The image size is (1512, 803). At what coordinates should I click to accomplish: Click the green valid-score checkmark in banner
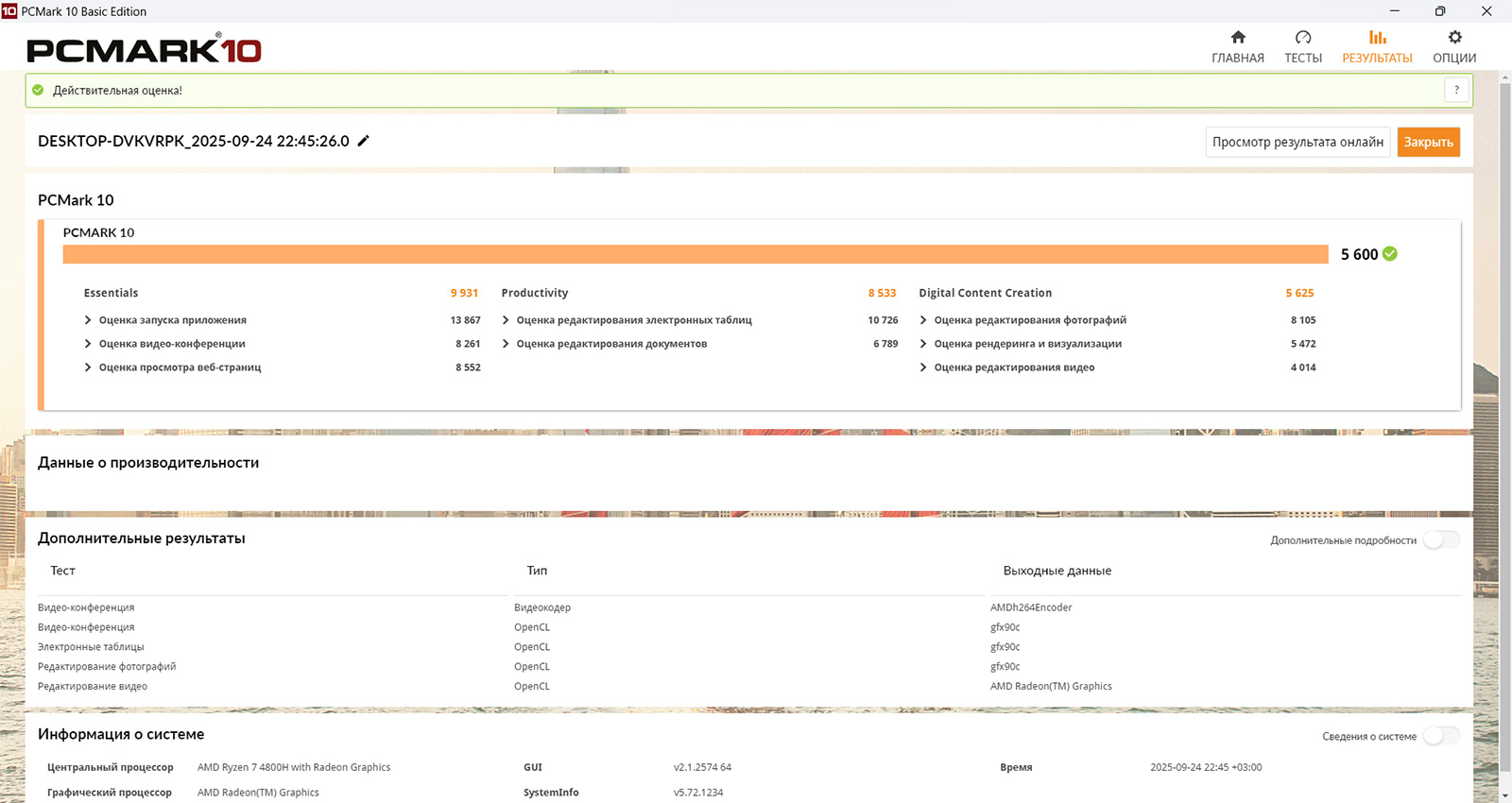[x=38, y=91]
